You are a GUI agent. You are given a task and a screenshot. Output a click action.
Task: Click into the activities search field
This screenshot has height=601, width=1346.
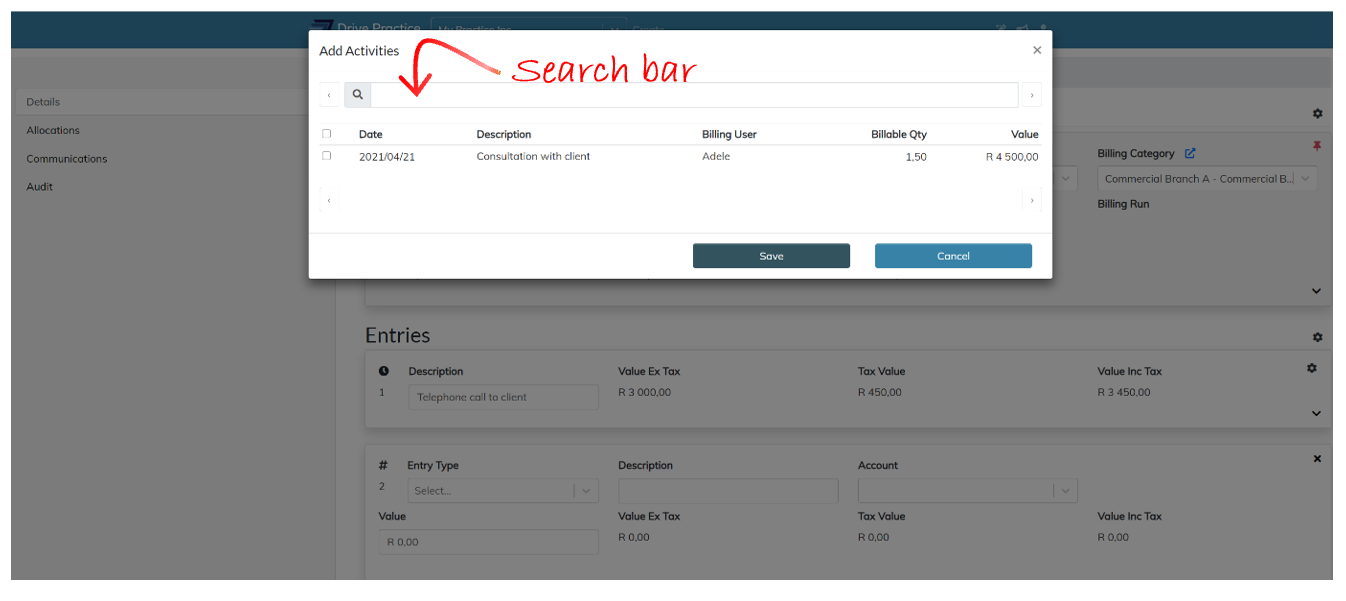[693, 95]
